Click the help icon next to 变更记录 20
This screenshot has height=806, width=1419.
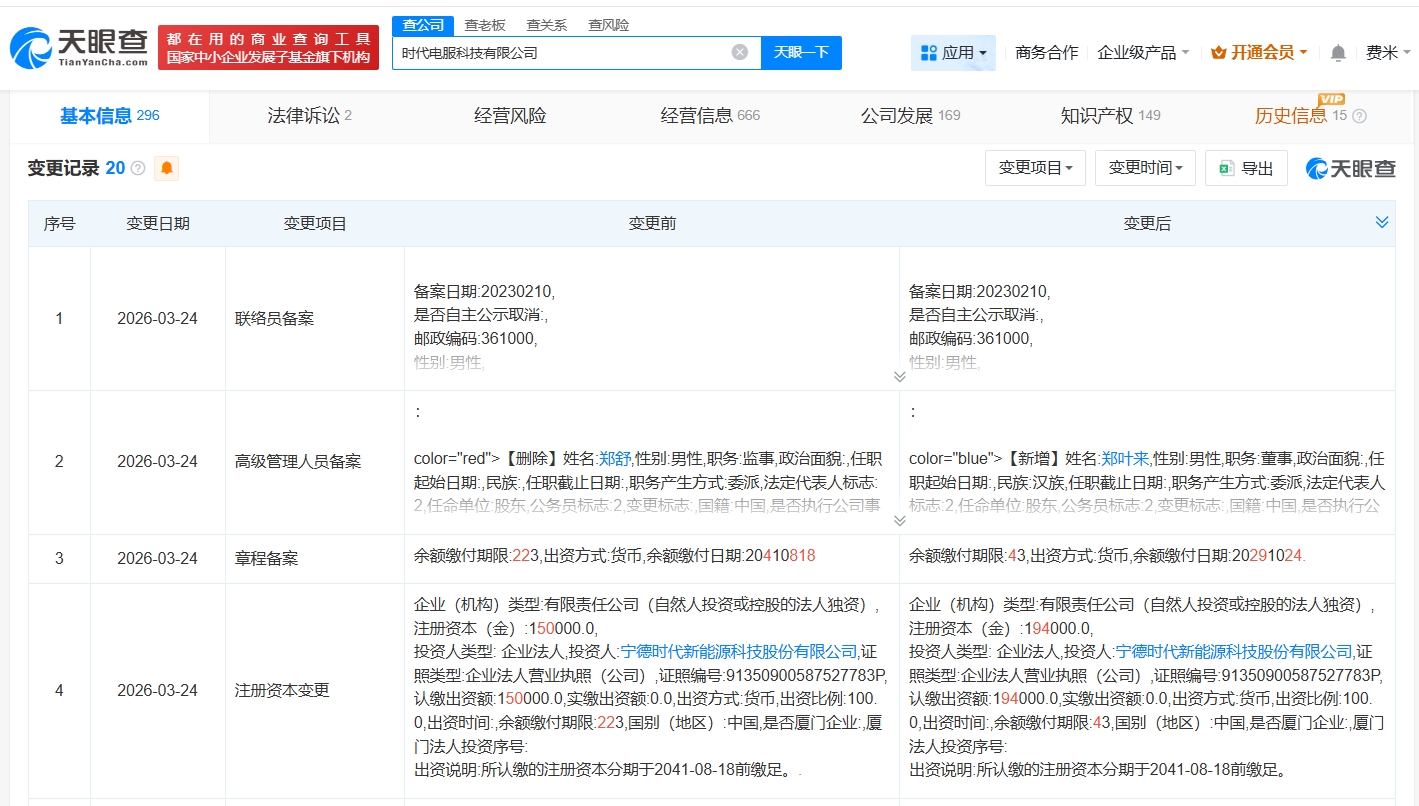[138, 168]
